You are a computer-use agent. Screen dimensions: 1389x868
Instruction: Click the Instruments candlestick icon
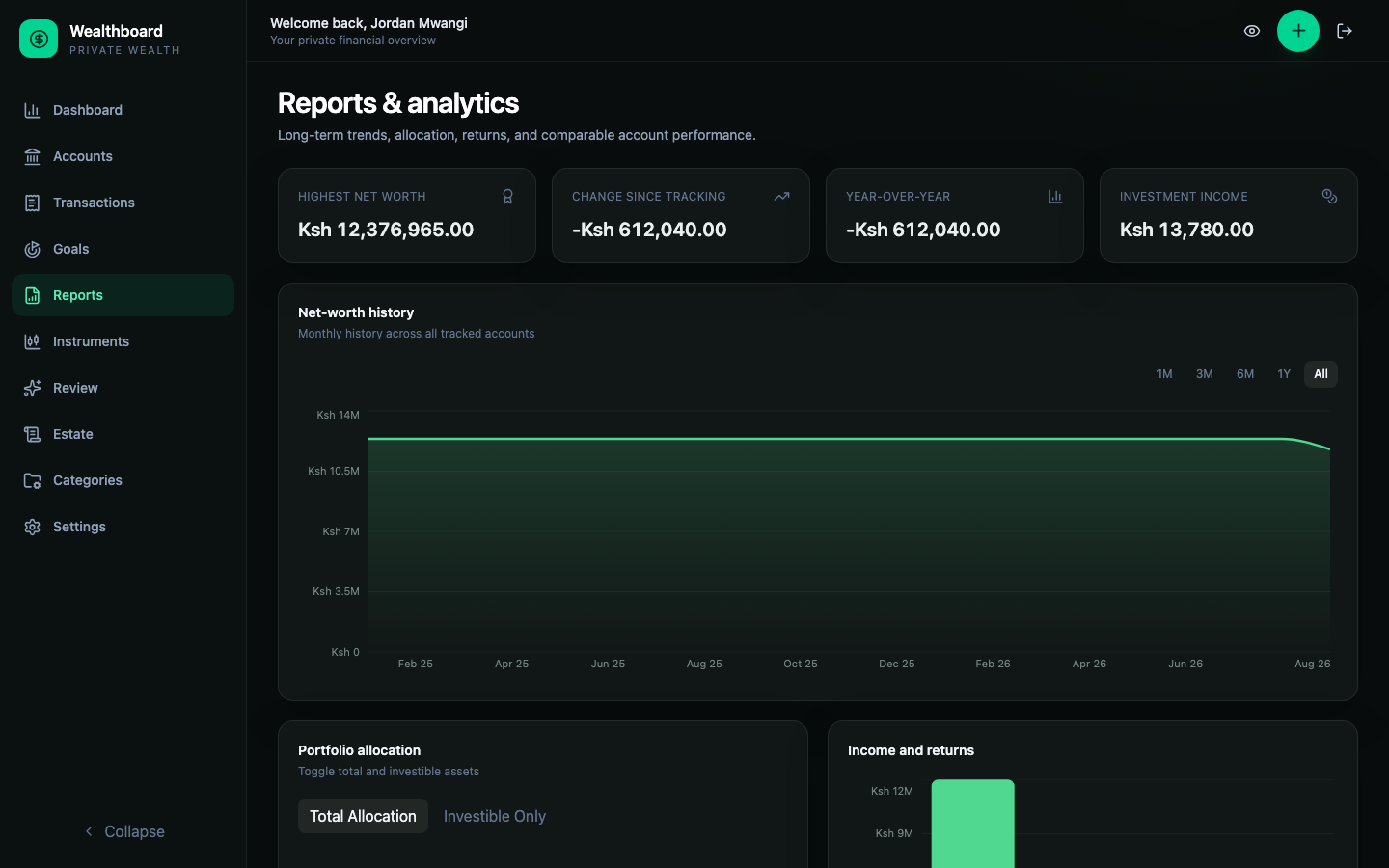click(x=32, y=341)
